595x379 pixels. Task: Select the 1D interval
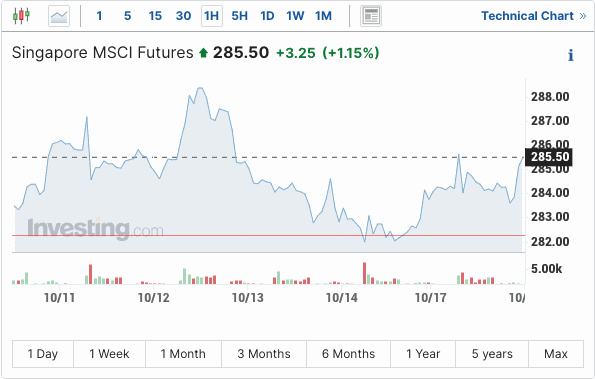tap(267, 16)
